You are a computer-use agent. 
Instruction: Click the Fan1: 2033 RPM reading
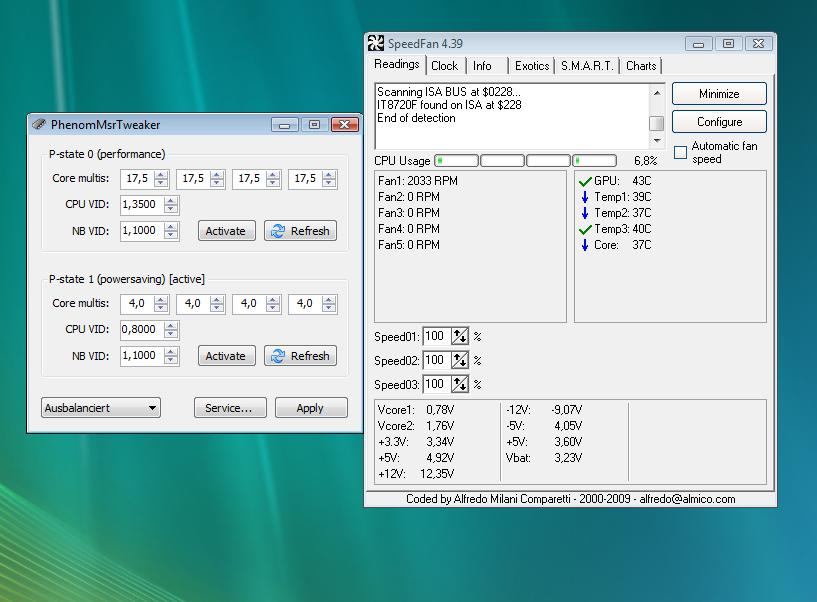(x=418, y=181)
